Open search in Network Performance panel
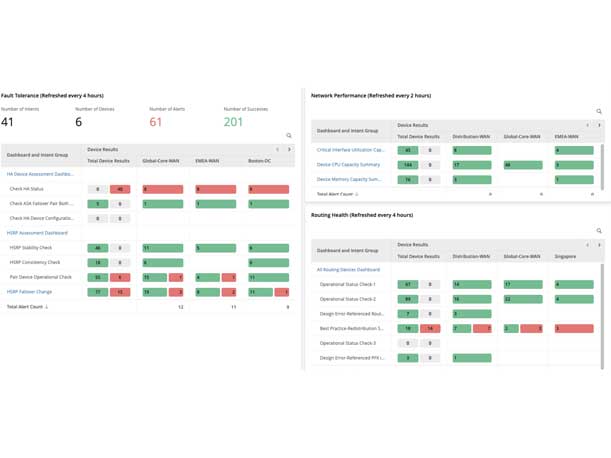The width and height of the screenshot is (611, 458). click(599, 112)
